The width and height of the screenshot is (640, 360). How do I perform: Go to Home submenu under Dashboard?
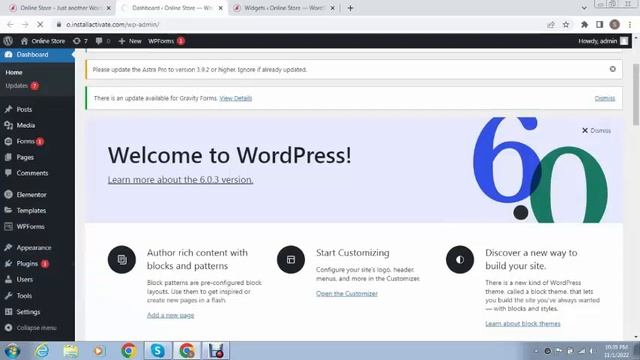point(14,72)
